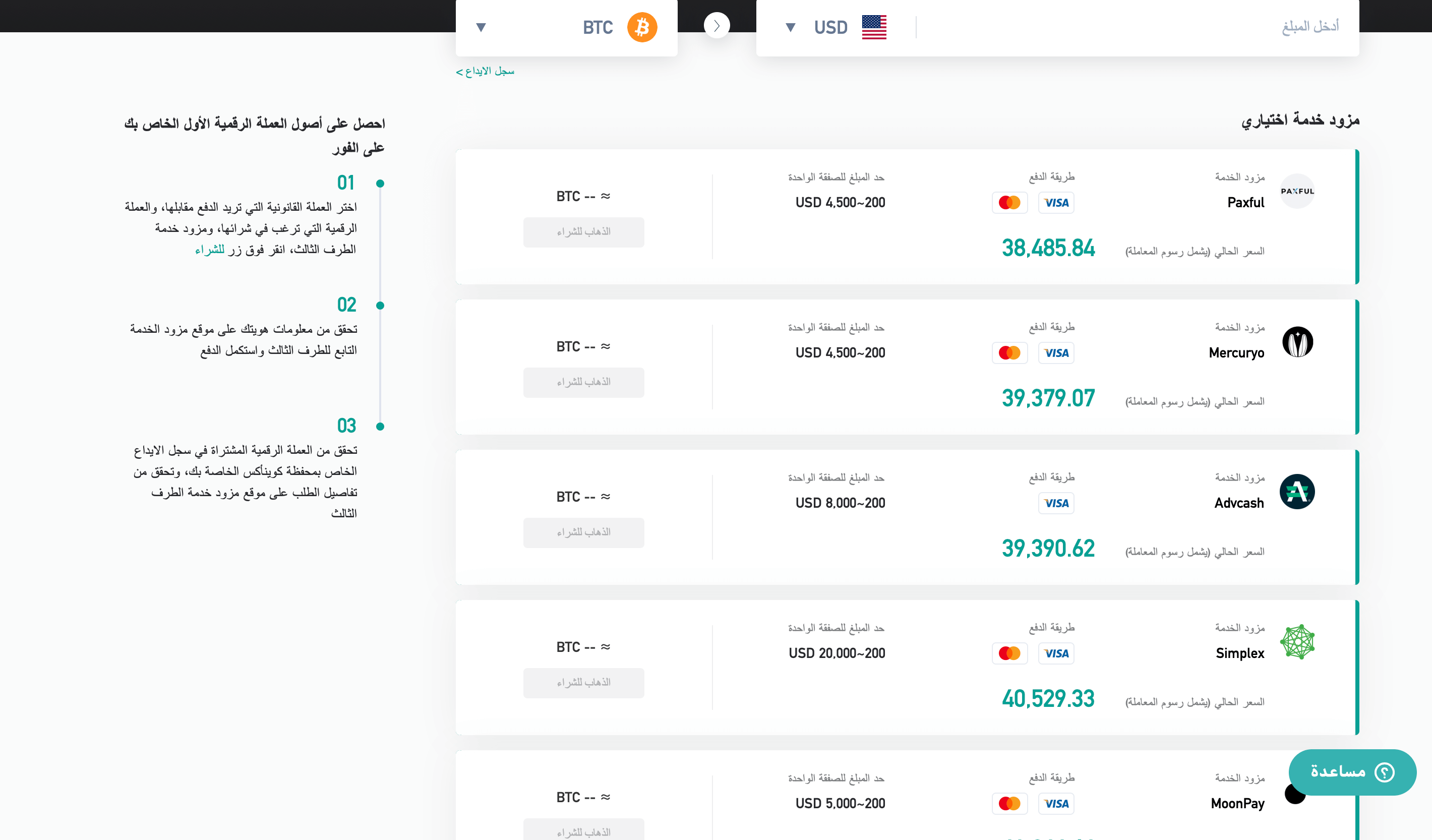The image size is (1432, 840).
Task: Click the Paxful provider logo
Action: 1297,191
